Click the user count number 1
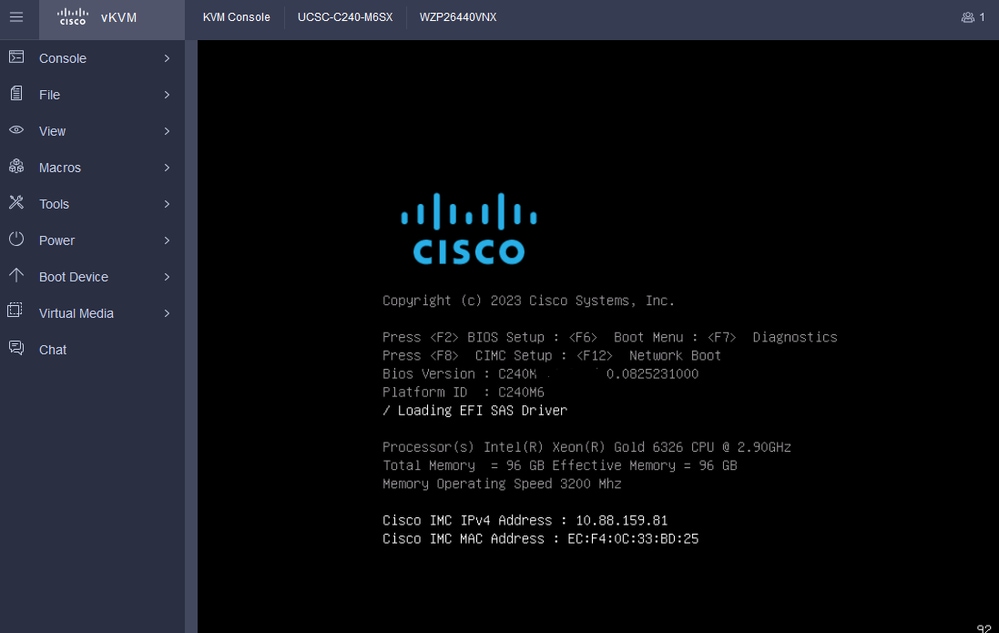999x633 pixels. click(x=982, y=17)
